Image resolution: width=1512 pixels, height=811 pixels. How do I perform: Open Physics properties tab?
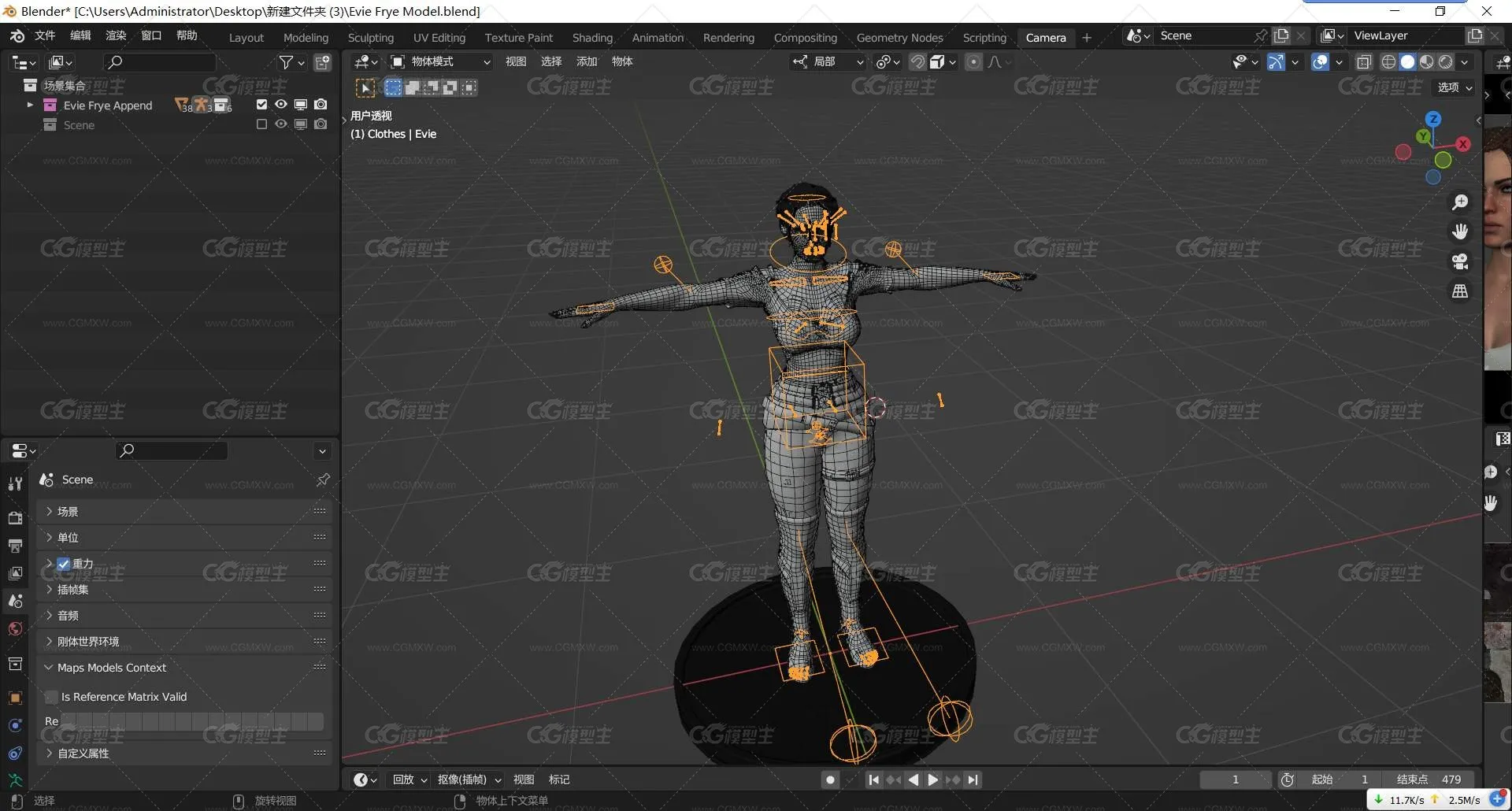point(15,725)
